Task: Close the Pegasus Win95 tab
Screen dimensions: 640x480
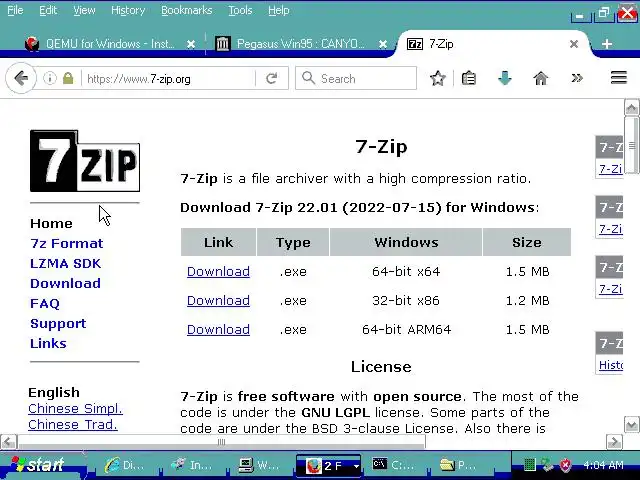Action: tap(382, 44)
